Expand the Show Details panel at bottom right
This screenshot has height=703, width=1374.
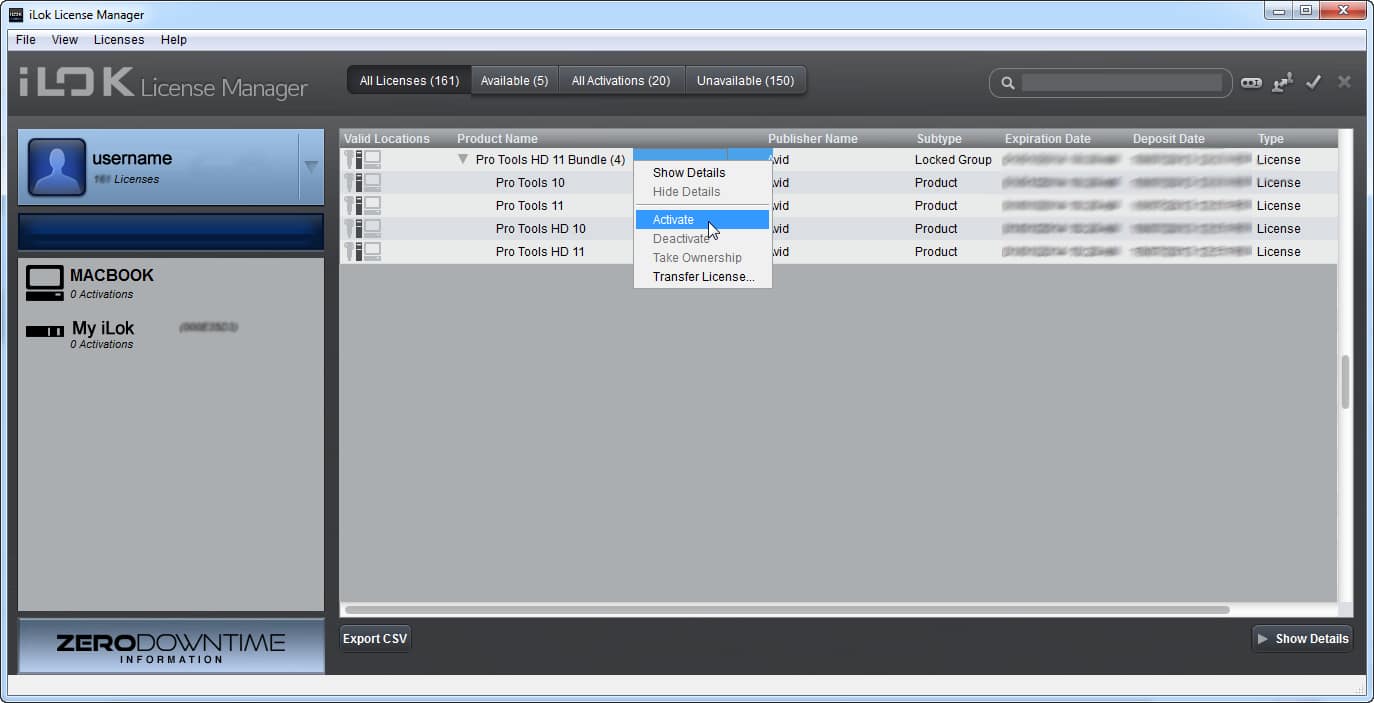1302,639
